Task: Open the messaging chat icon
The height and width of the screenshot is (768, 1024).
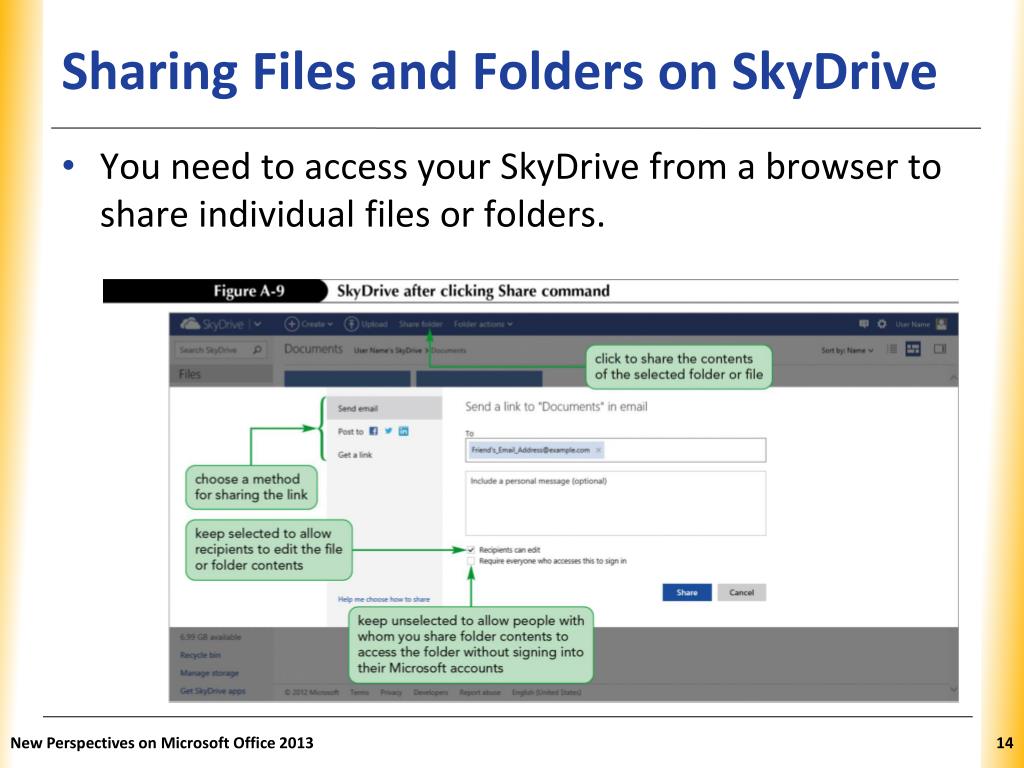Action: coord(864,324)
